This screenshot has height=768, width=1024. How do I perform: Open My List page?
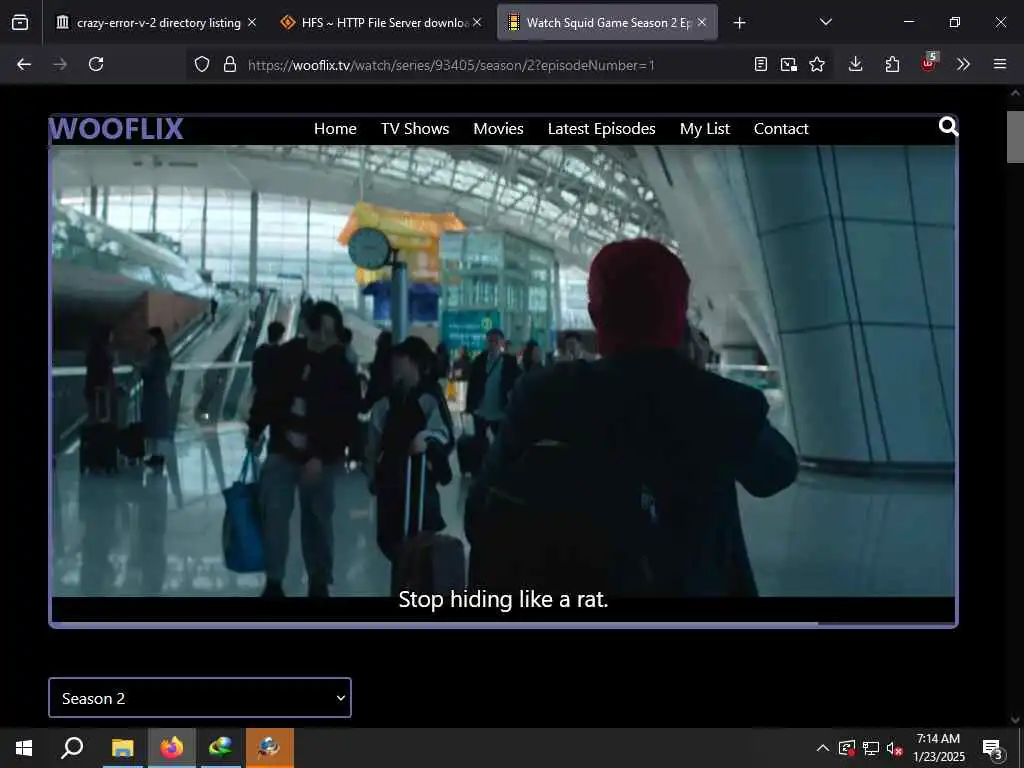pyautogui.click(x=705, y=129)
